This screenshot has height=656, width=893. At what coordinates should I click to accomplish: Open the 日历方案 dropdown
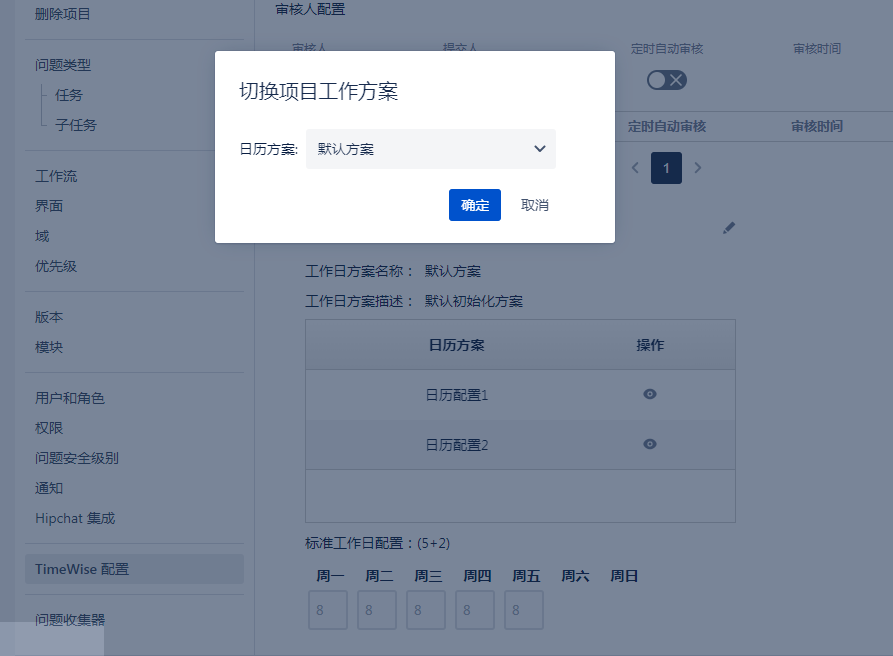(430, 149)
